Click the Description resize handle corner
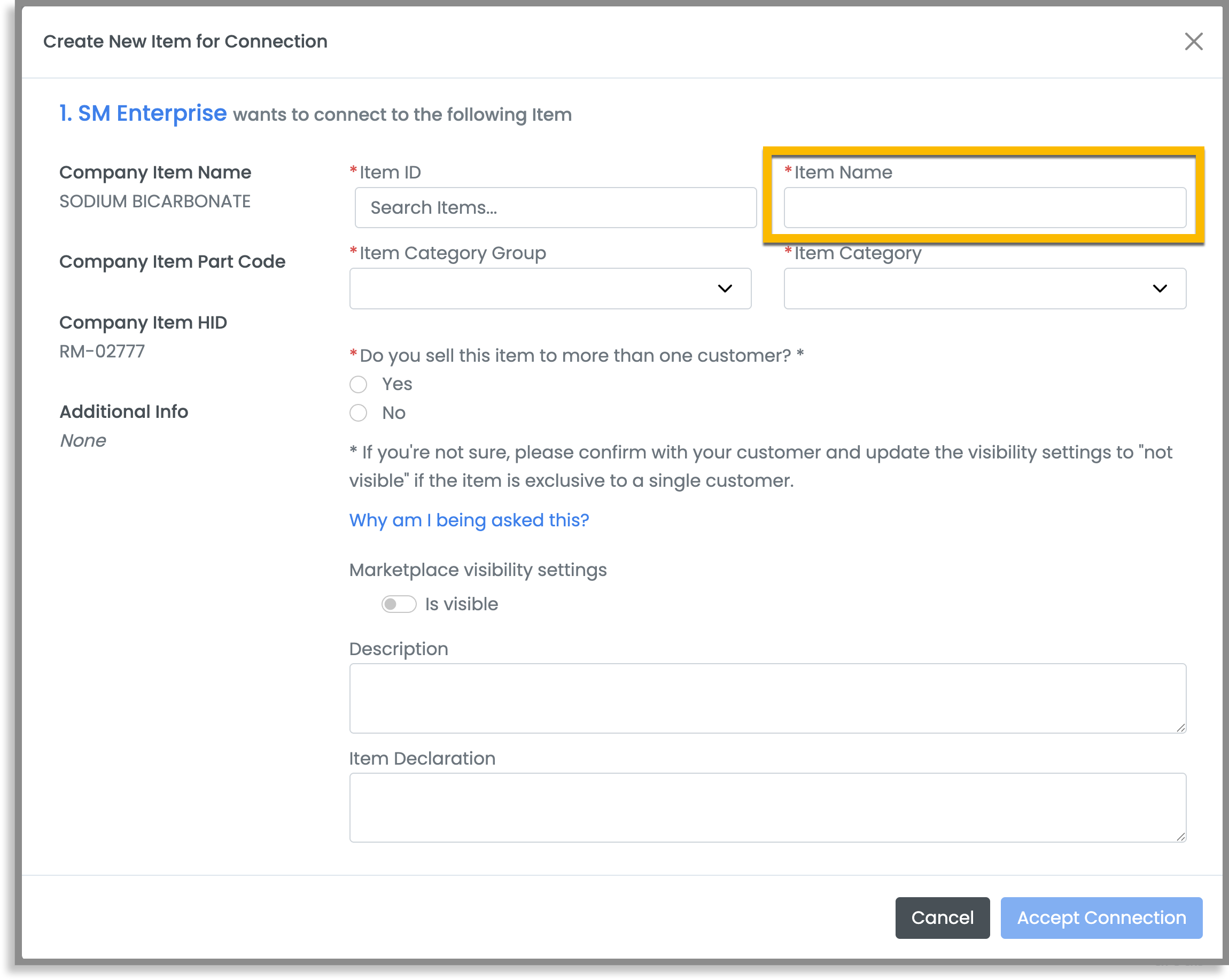 [1180, 727]
